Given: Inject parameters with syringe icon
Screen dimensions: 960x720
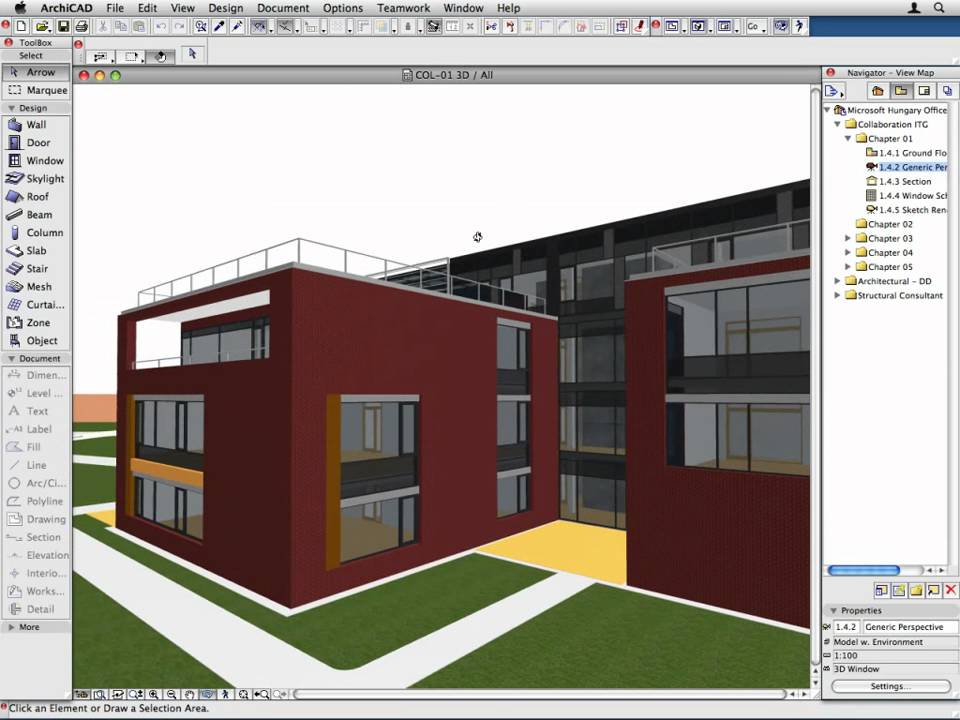Looking at the screenshot, I should 237,26.
